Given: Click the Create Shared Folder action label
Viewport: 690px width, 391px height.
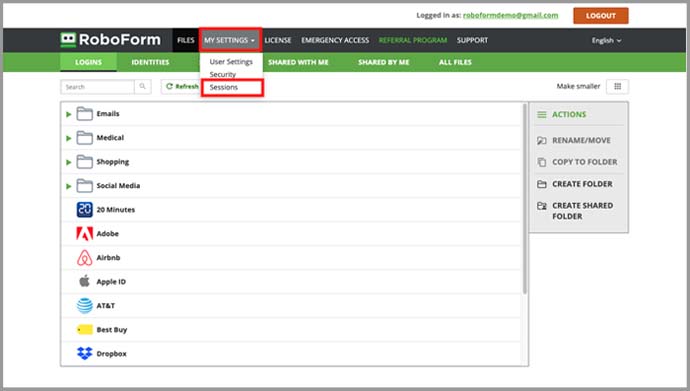Looking at the screenshot, I should coord(582,211).
